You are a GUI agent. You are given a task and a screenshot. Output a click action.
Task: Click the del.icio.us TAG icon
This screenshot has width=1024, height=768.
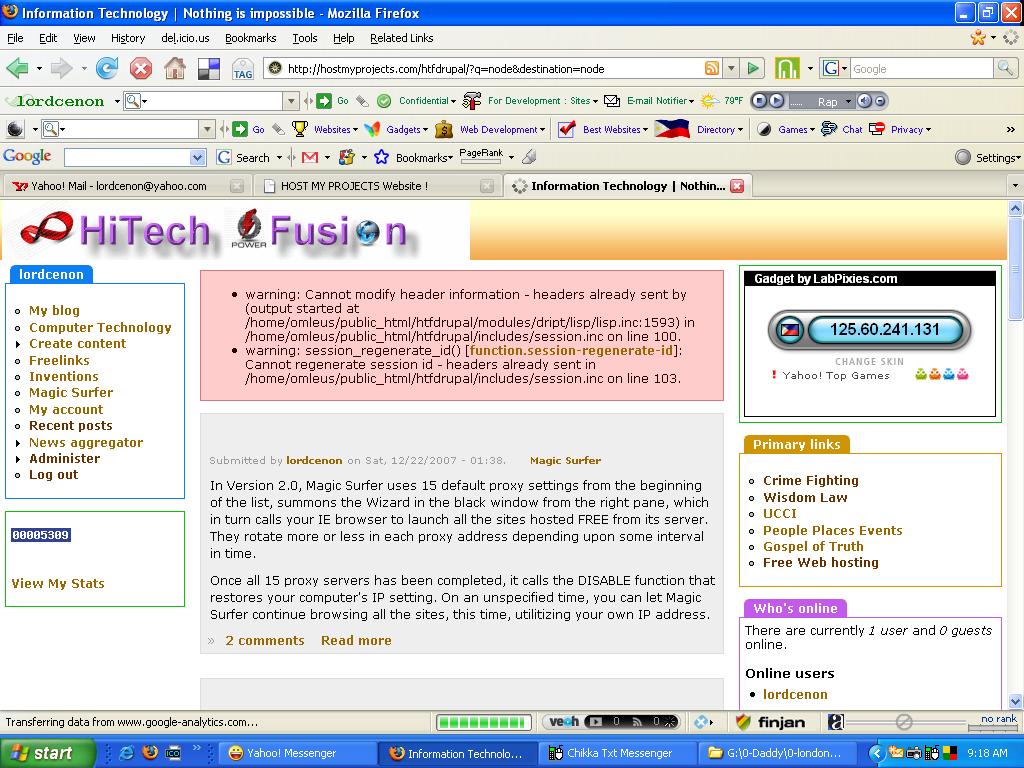[x=242, y=69]
